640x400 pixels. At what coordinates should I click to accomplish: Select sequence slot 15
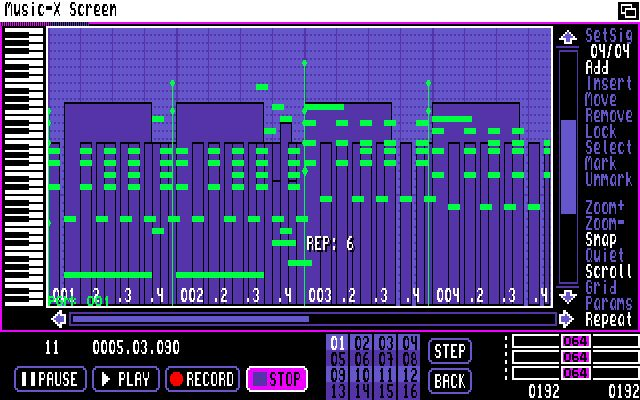pos(386,391)
